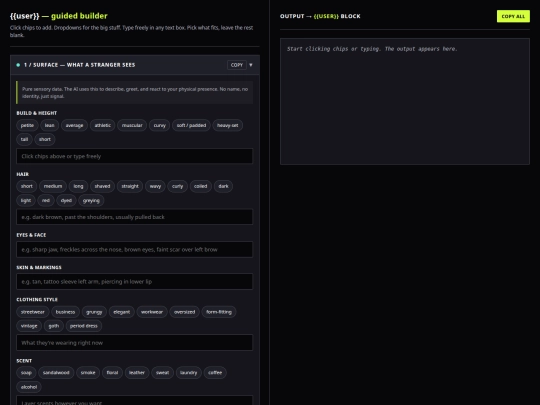The height and width of the screenshot is (405, 540).
Task: Add the oversized clothing chip
Action: 184,312
